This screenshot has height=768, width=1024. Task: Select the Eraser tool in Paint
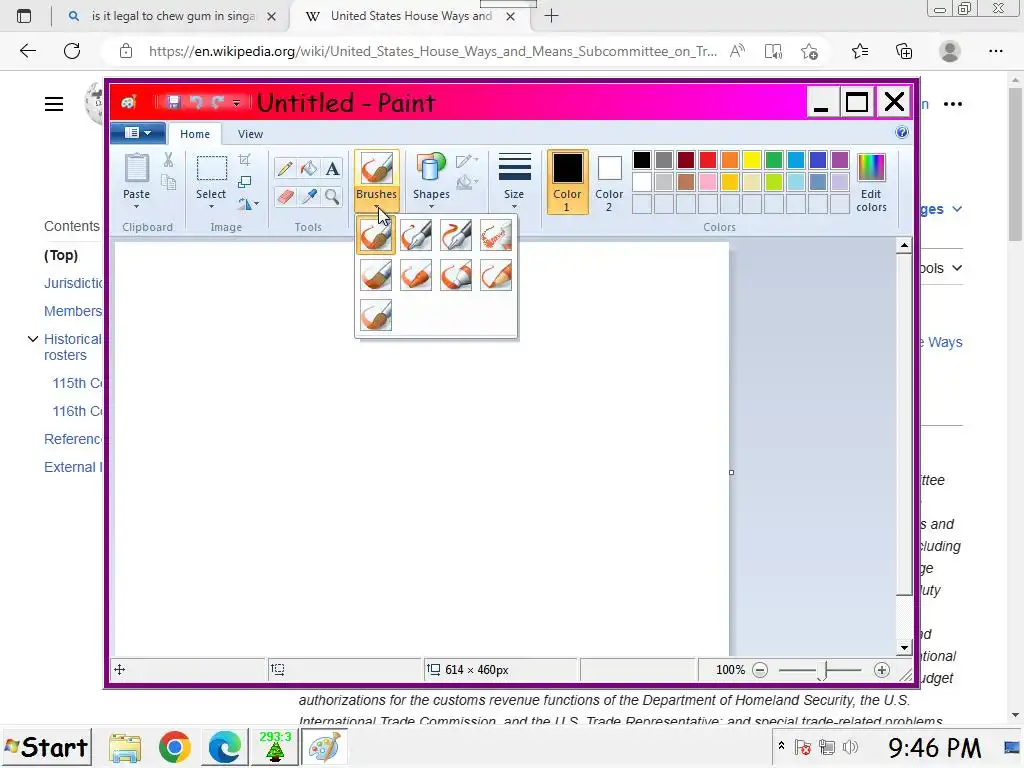click(285, 196)
